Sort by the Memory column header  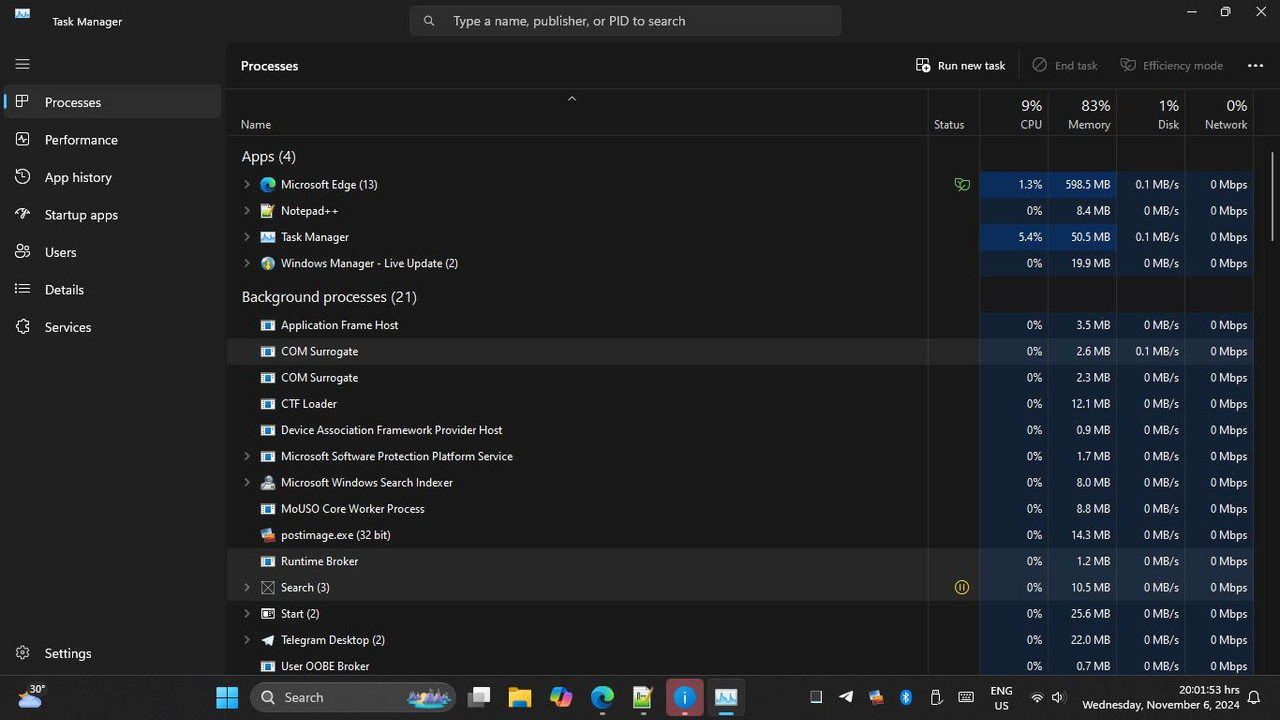point(1082,113)
